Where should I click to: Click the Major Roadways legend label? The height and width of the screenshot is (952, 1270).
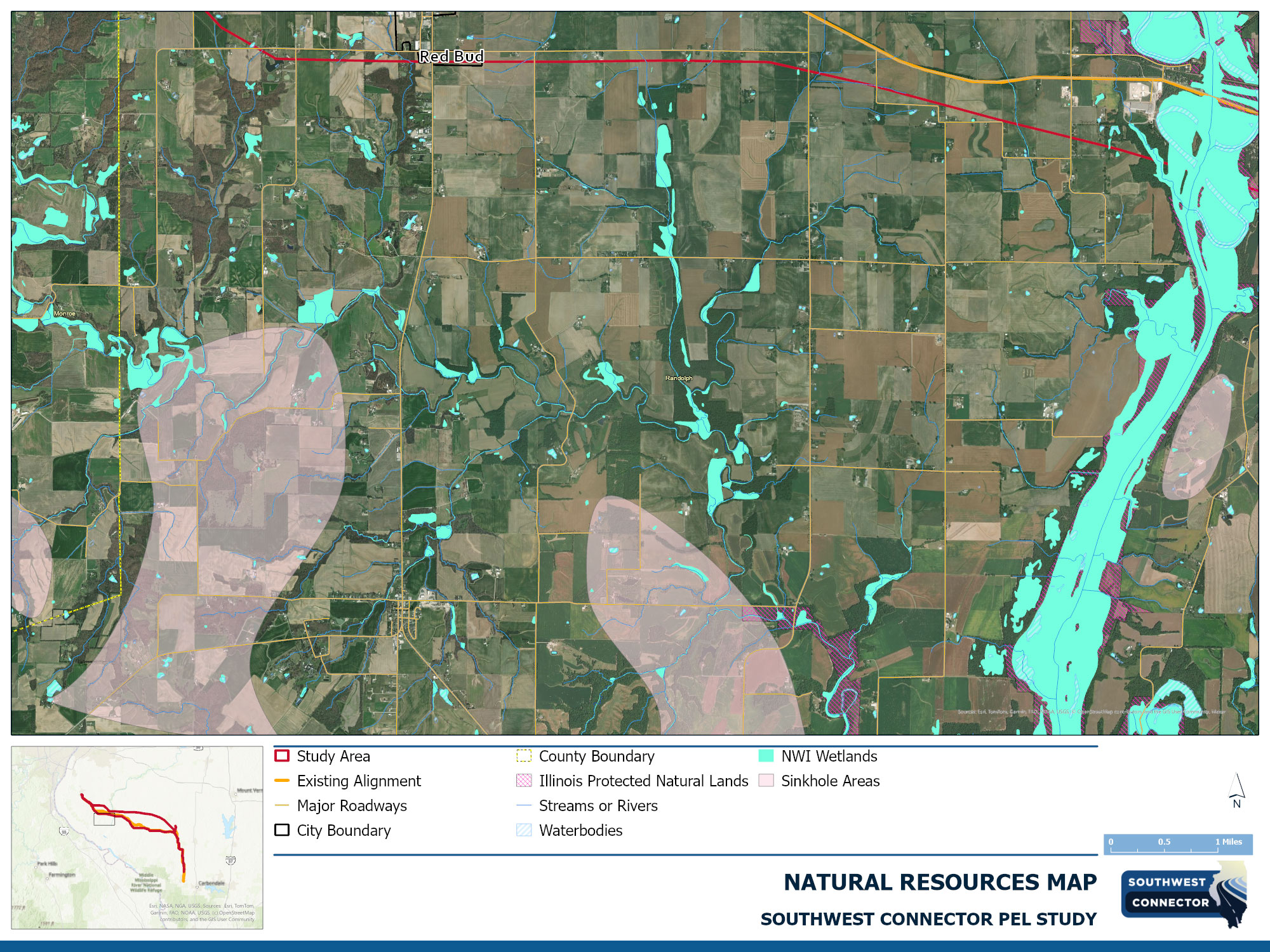(x=352, y=806)
